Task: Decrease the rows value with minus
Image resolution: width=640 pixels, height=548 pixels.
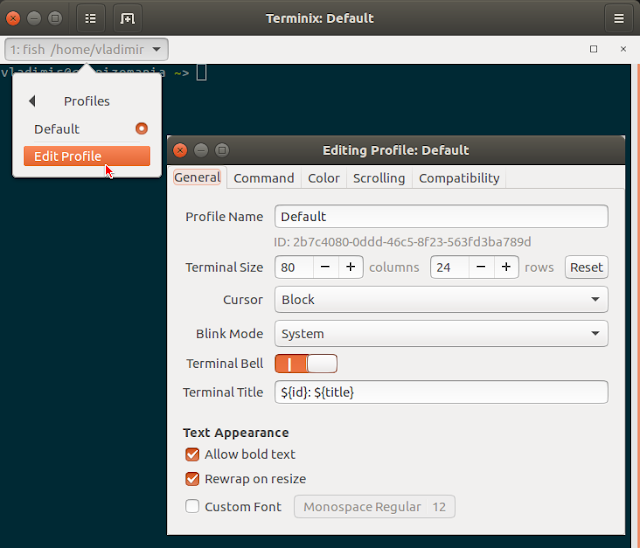Action: [x=481, y=267]
